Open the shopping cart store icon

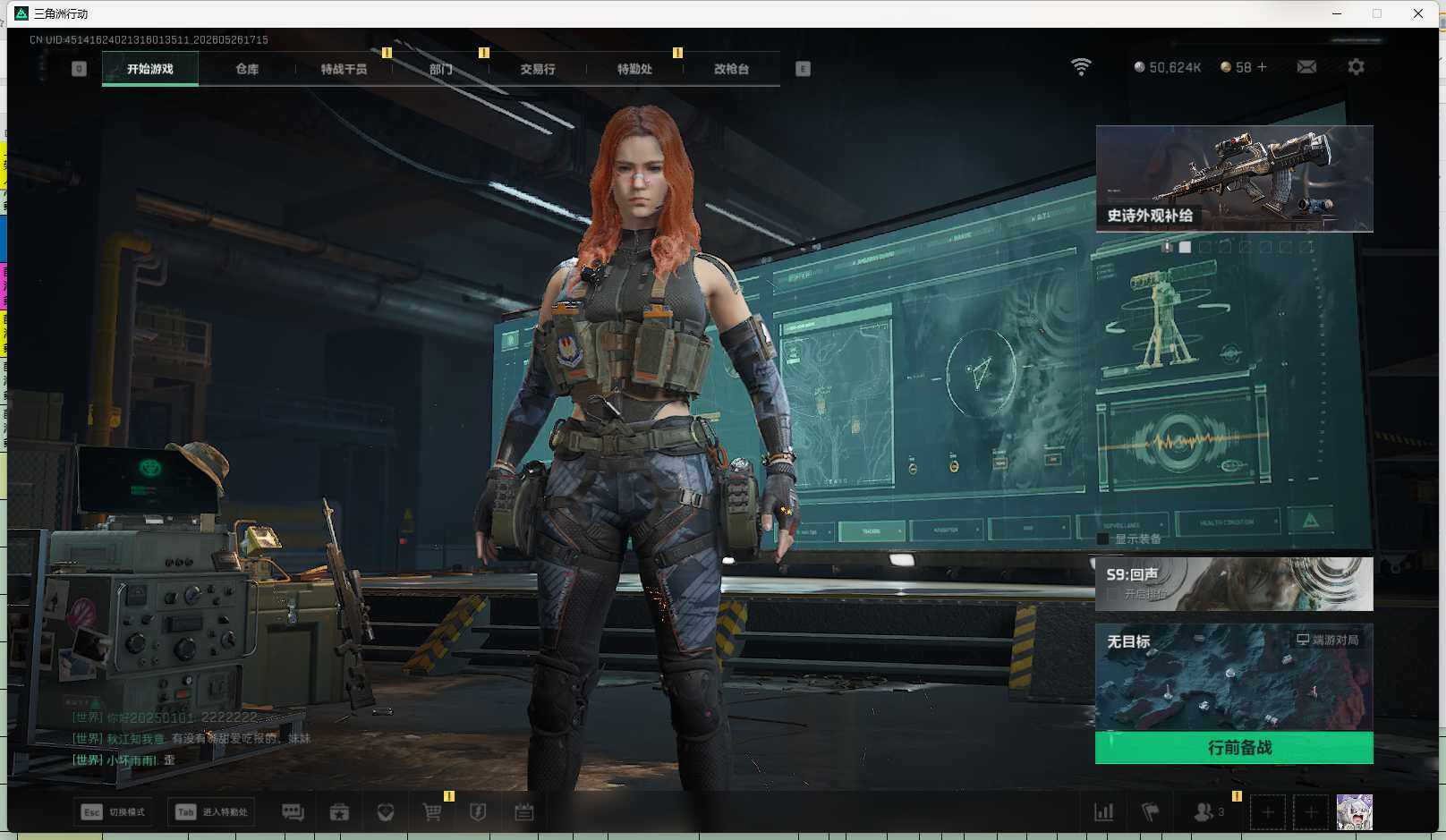pyautogui.click(x=432, y=812)
